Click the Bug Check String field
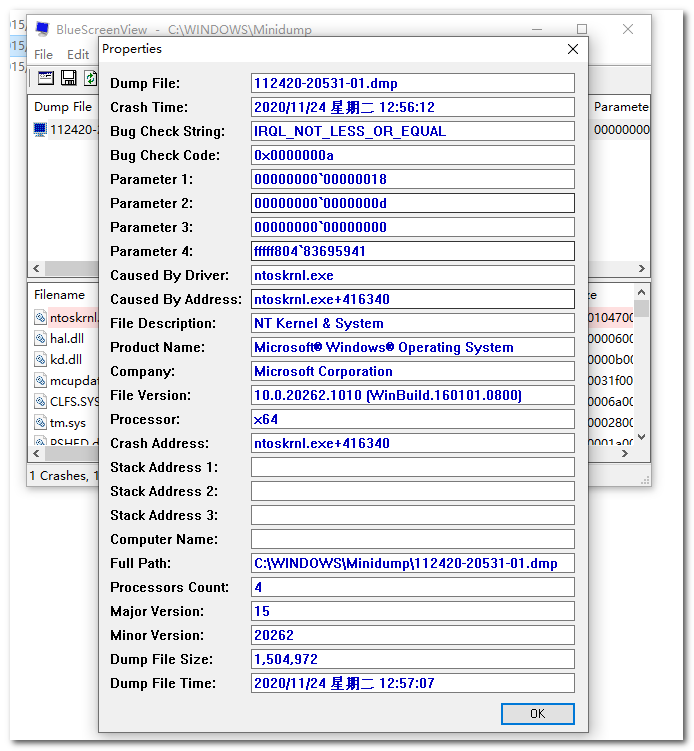 412,131
